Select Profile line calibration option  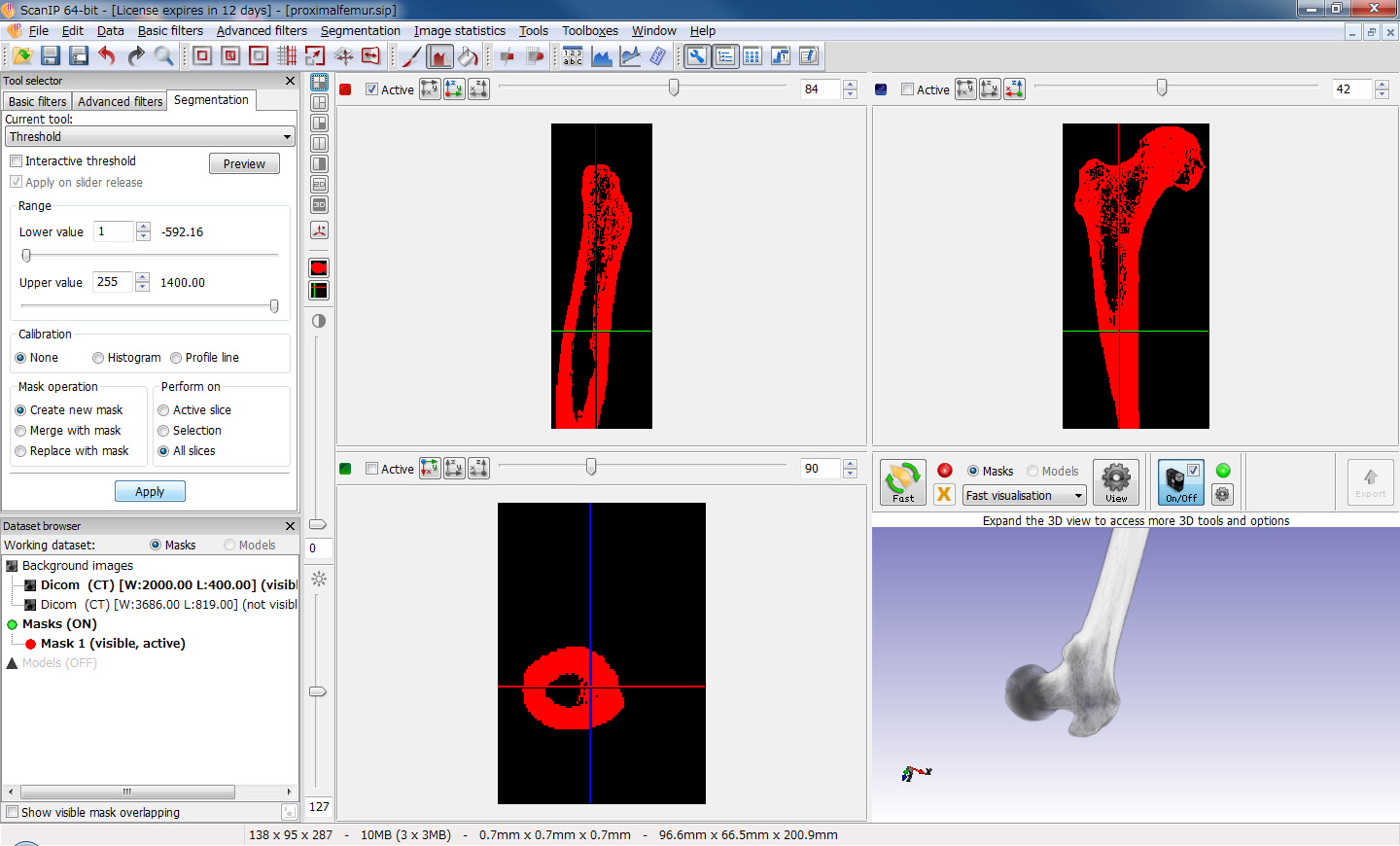(x=176, y=358)
